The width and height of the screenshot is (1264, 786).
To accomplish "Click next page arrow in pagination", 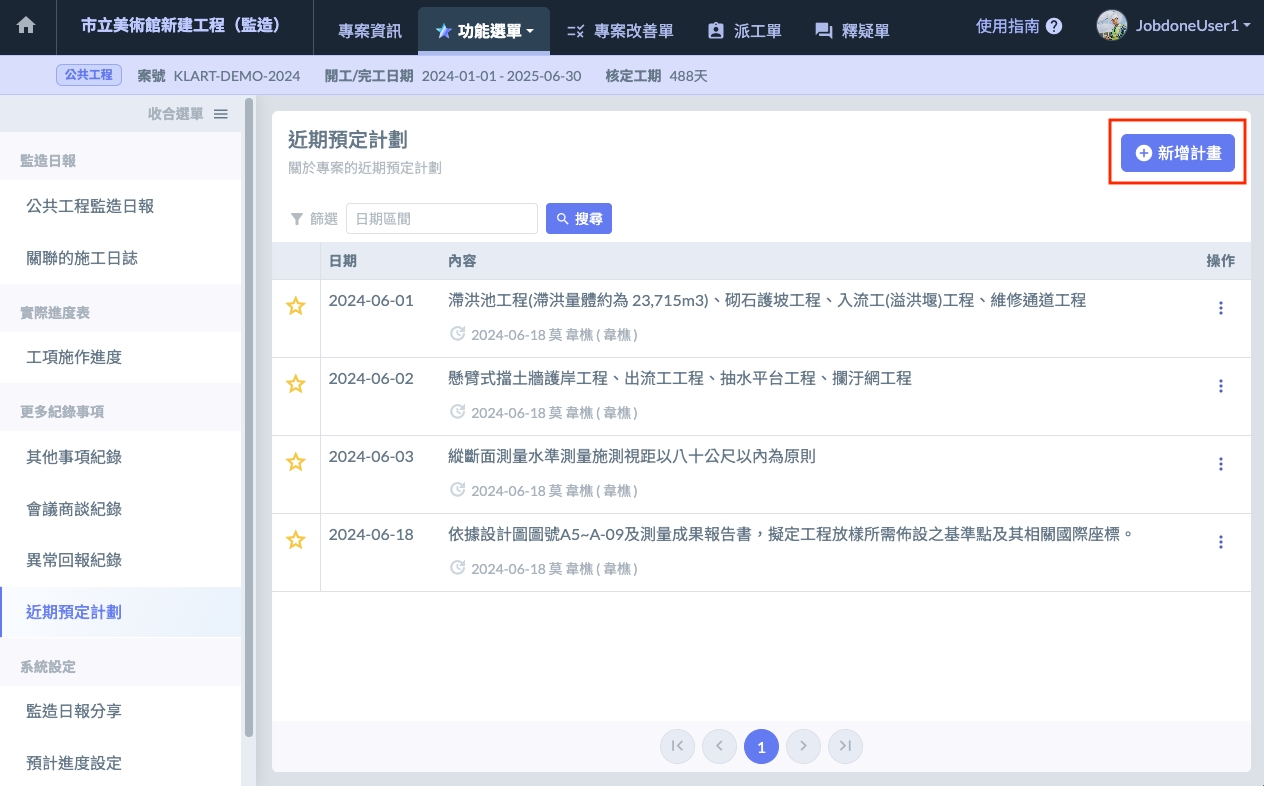I will pos(803,746).
